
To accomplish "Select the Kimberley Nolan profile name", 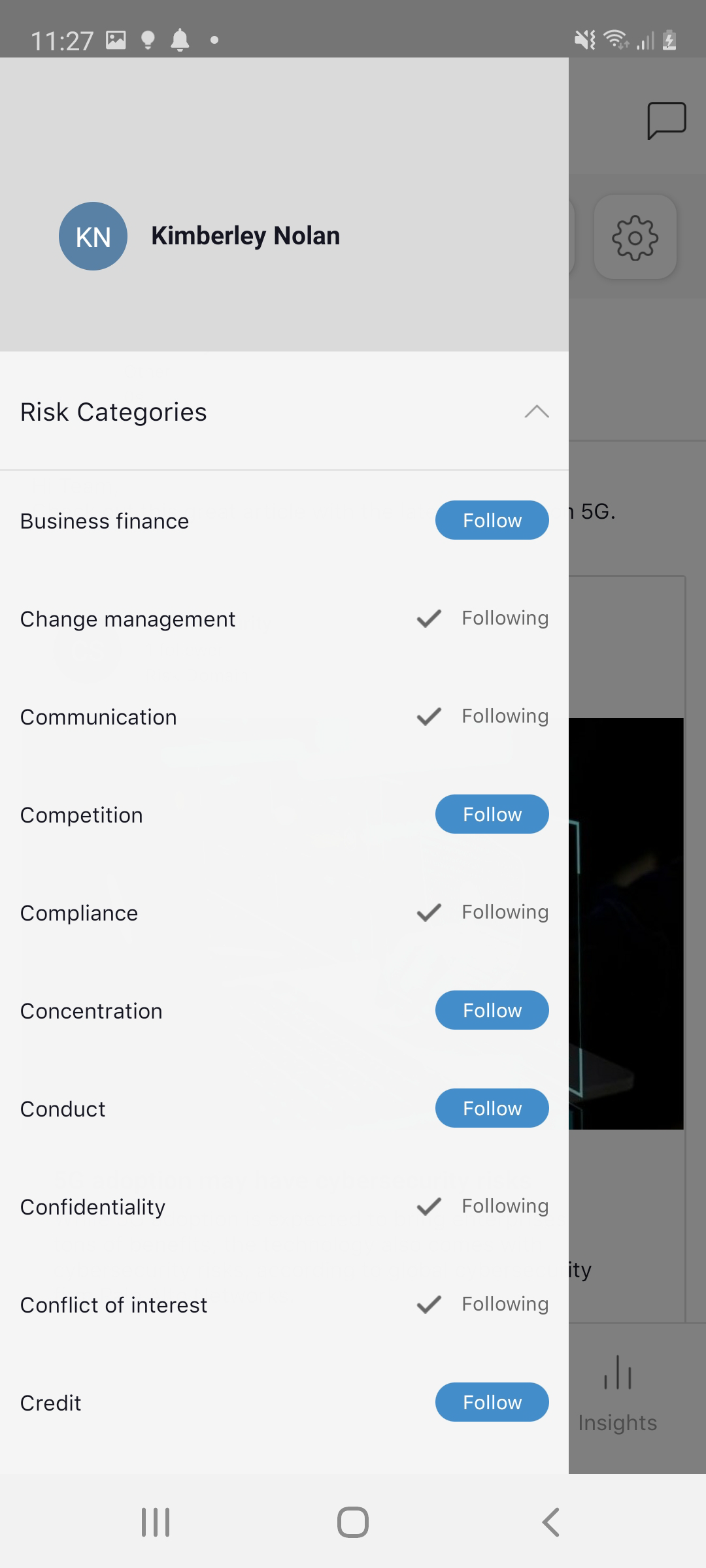I will pos(245,236).
